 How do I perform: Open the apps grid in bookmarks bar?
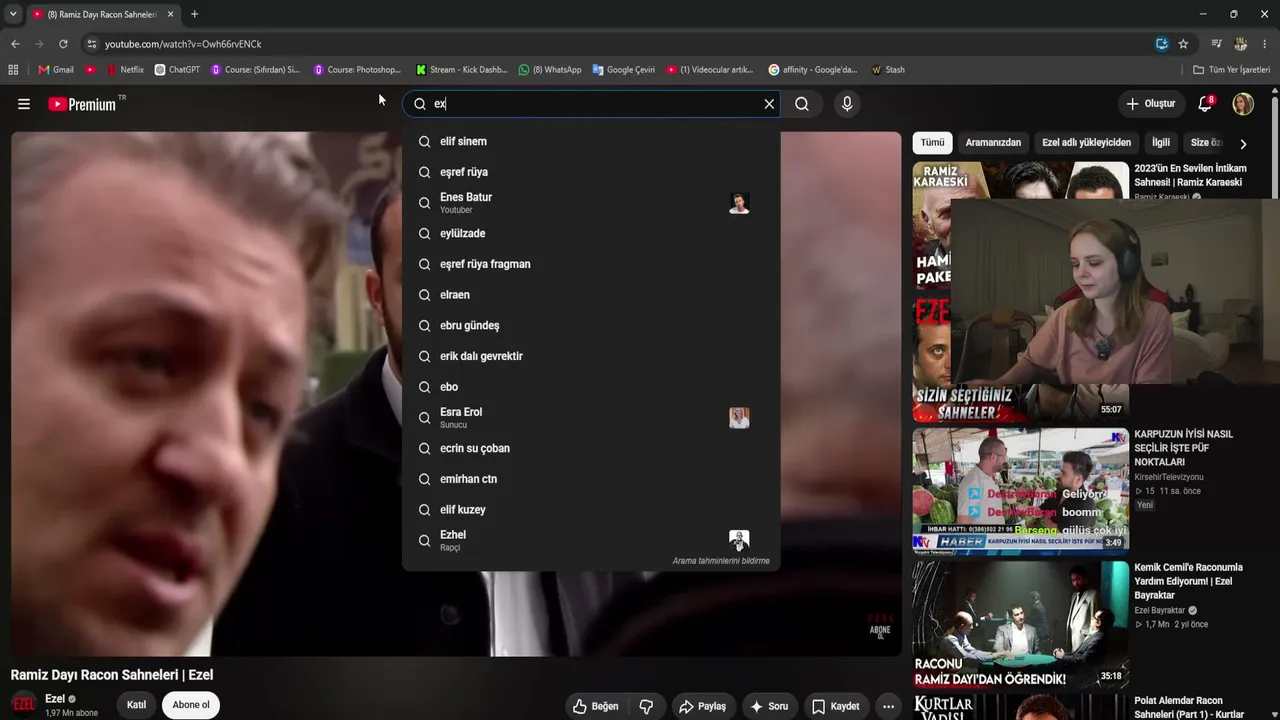pyautogui.click(x=13, y=70)
